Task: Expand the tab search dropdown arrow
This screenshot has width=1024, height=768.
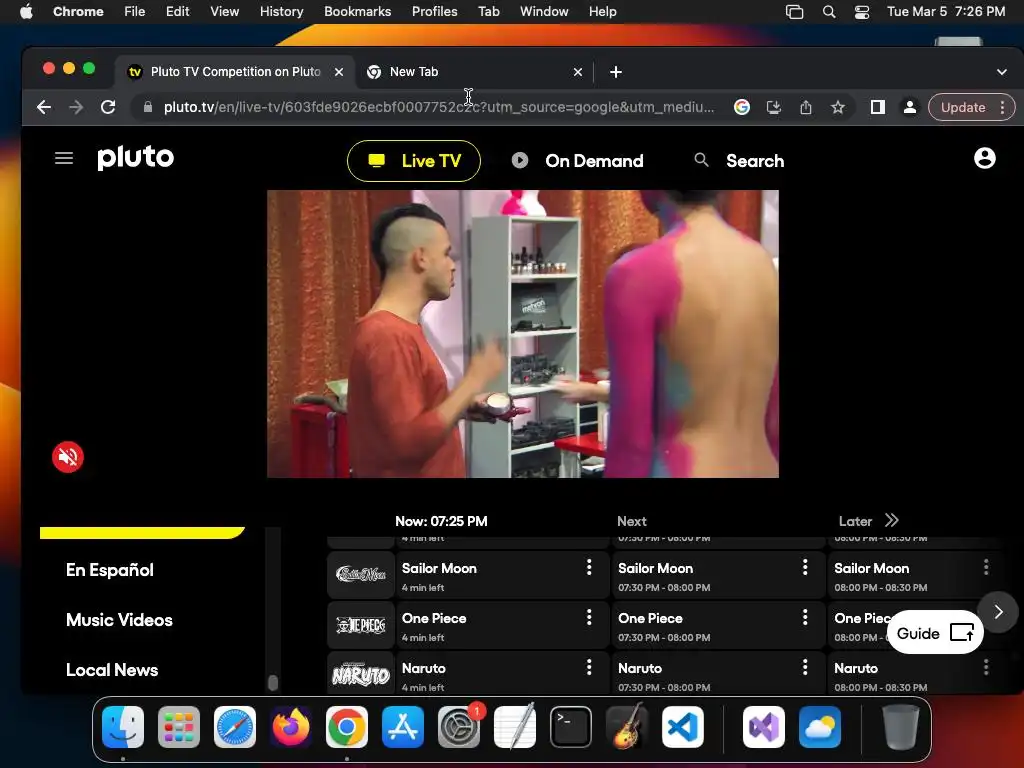Action: (1002, 72)
